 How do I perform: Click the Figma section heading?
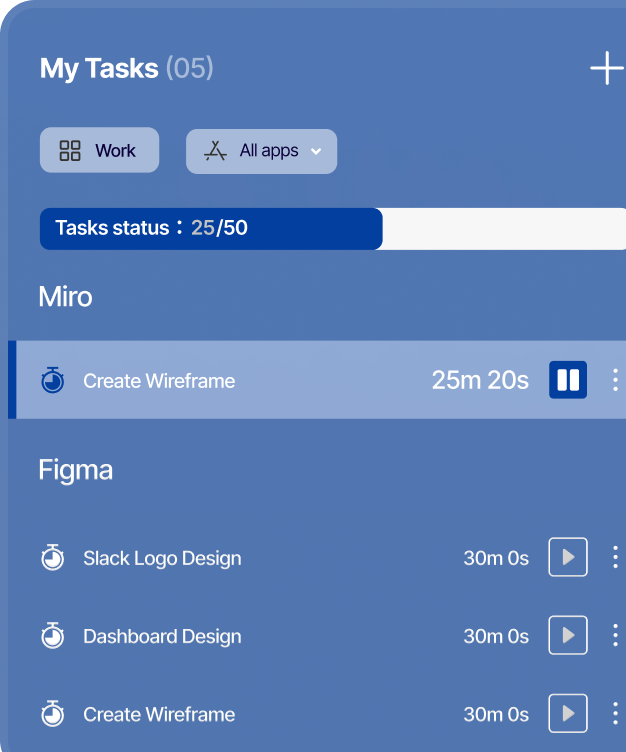click(76, 470)
